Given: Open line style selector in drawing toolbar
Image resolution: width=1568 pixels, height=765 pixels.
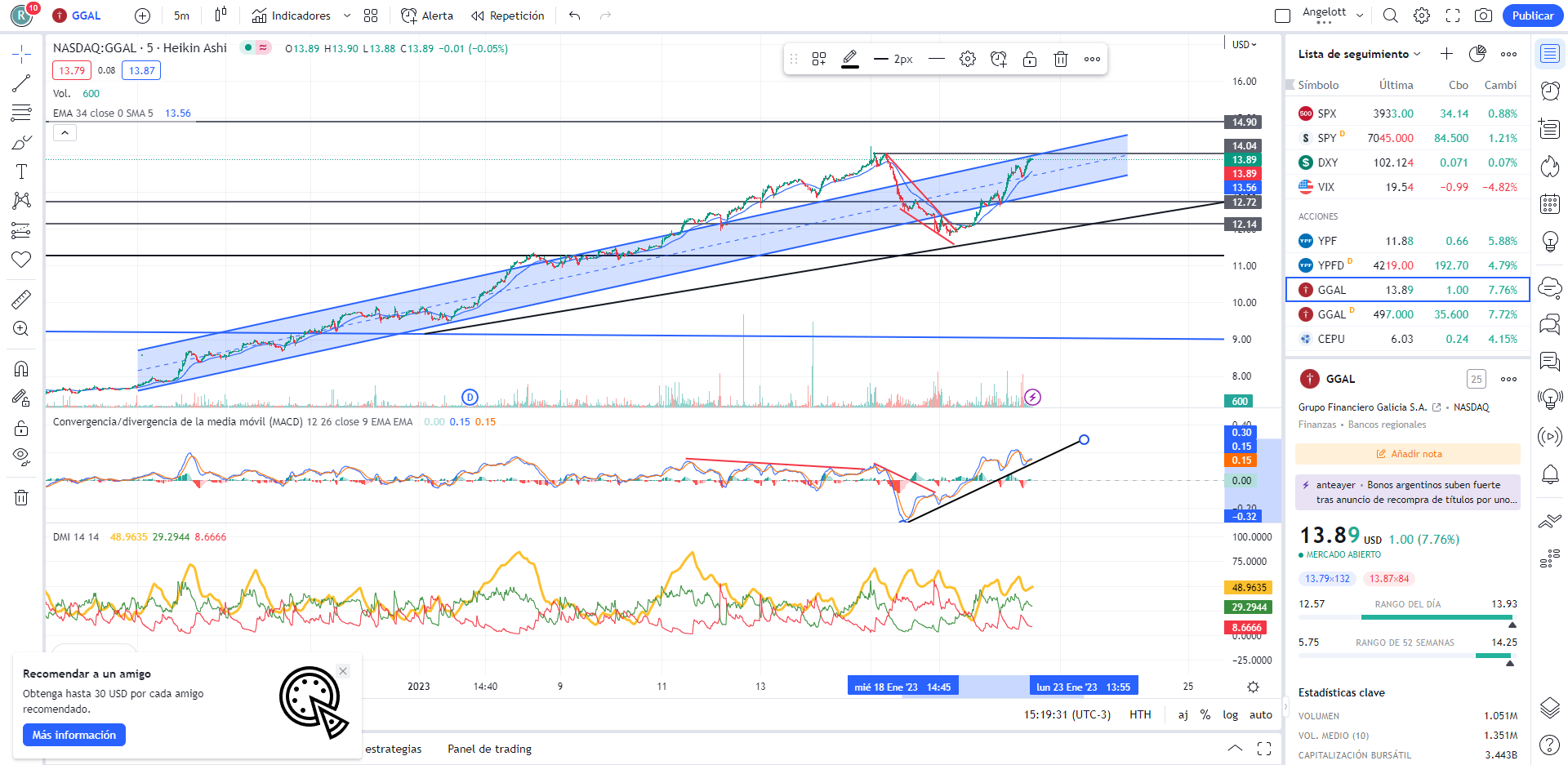Looking at the screenshot, I should (x=937, y=59).
